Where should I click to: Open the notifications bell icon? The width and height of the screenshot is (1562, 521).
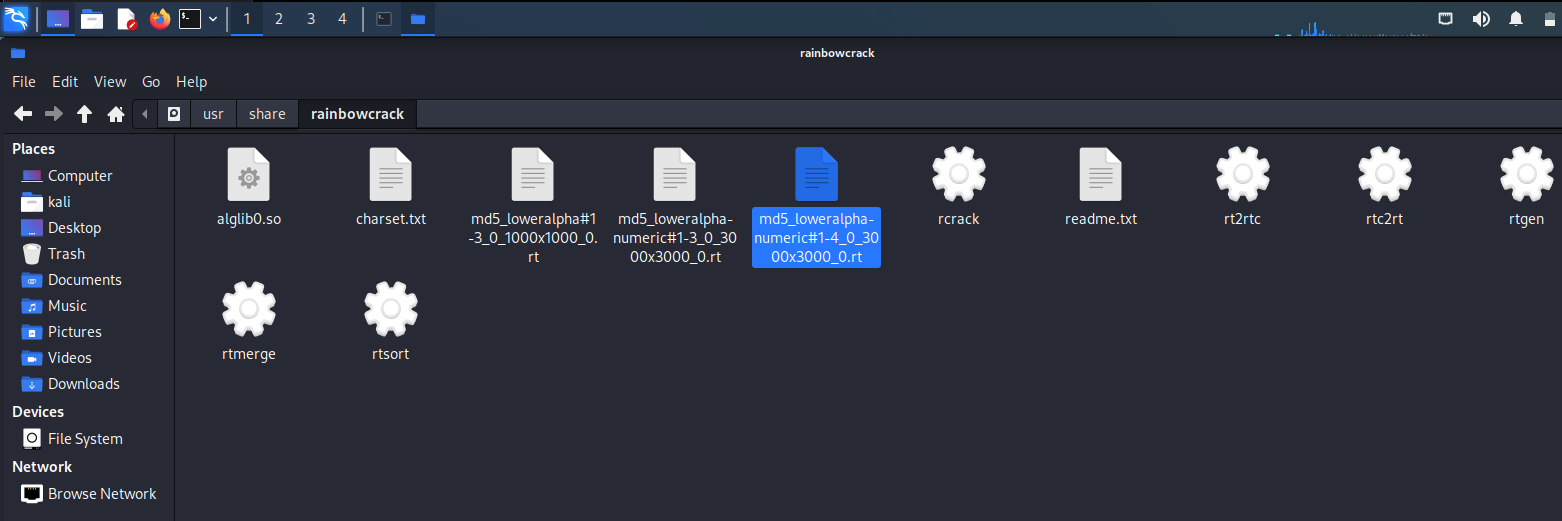pyautogui.click(x=1516, y=19)
